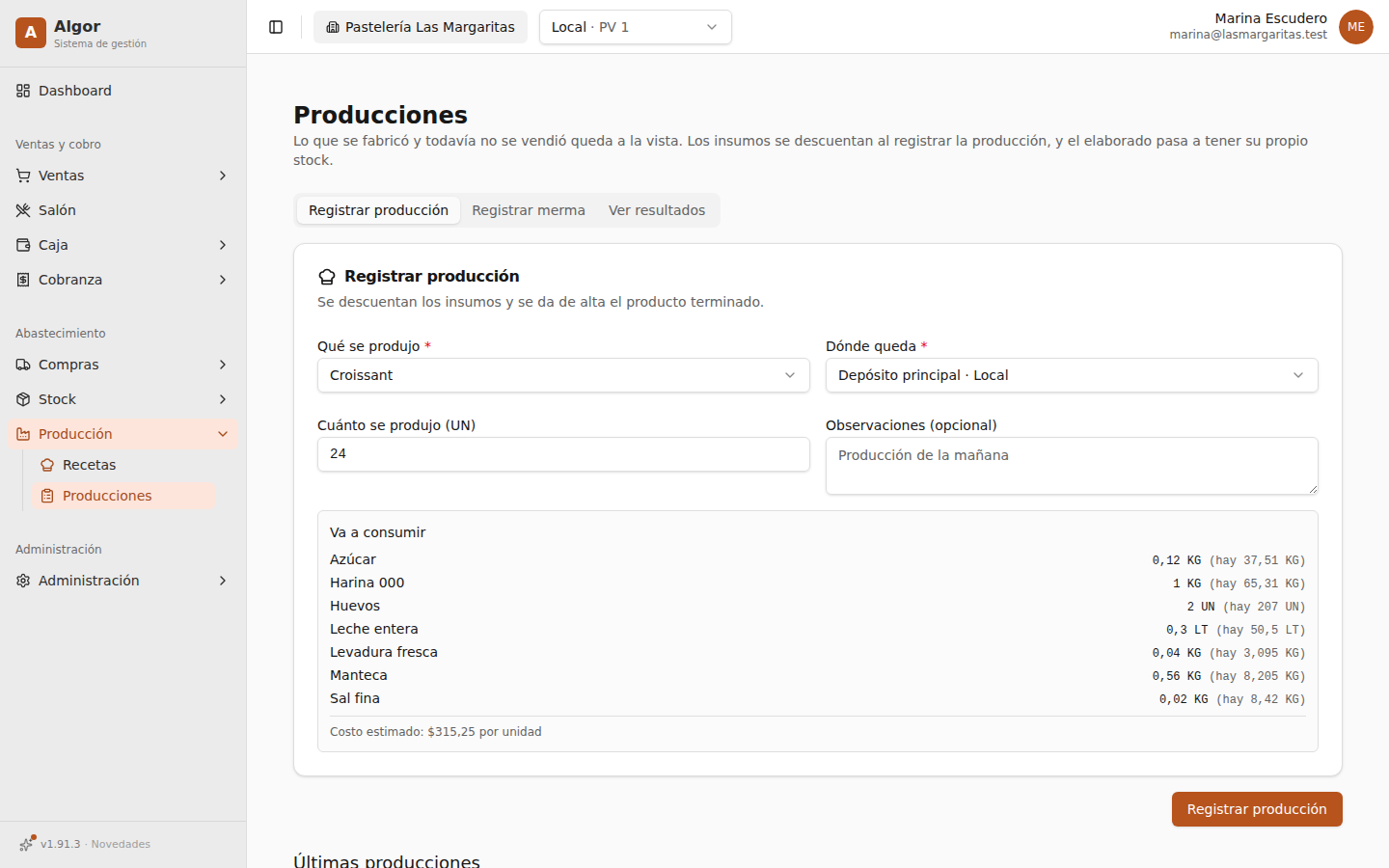
Task: Click the Producciones clipboard icon
Action: coord(47,496)
